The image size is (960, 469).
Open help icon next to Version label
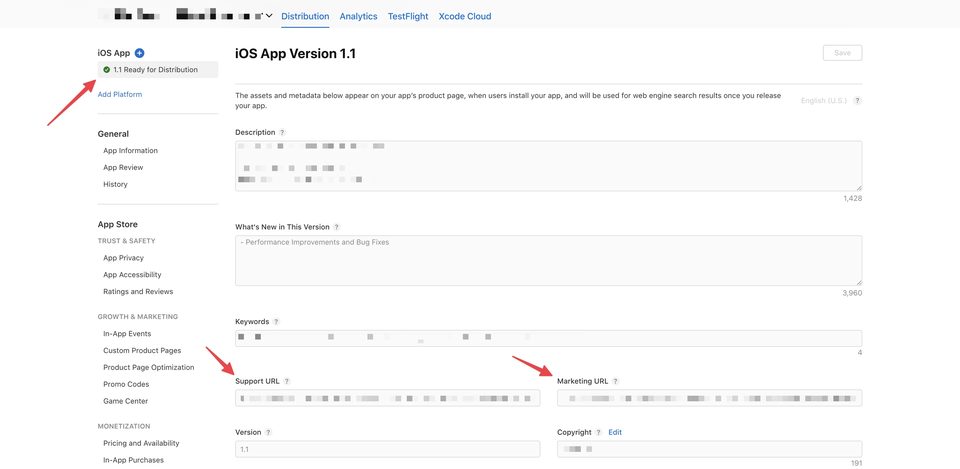[x=268, y=432]
